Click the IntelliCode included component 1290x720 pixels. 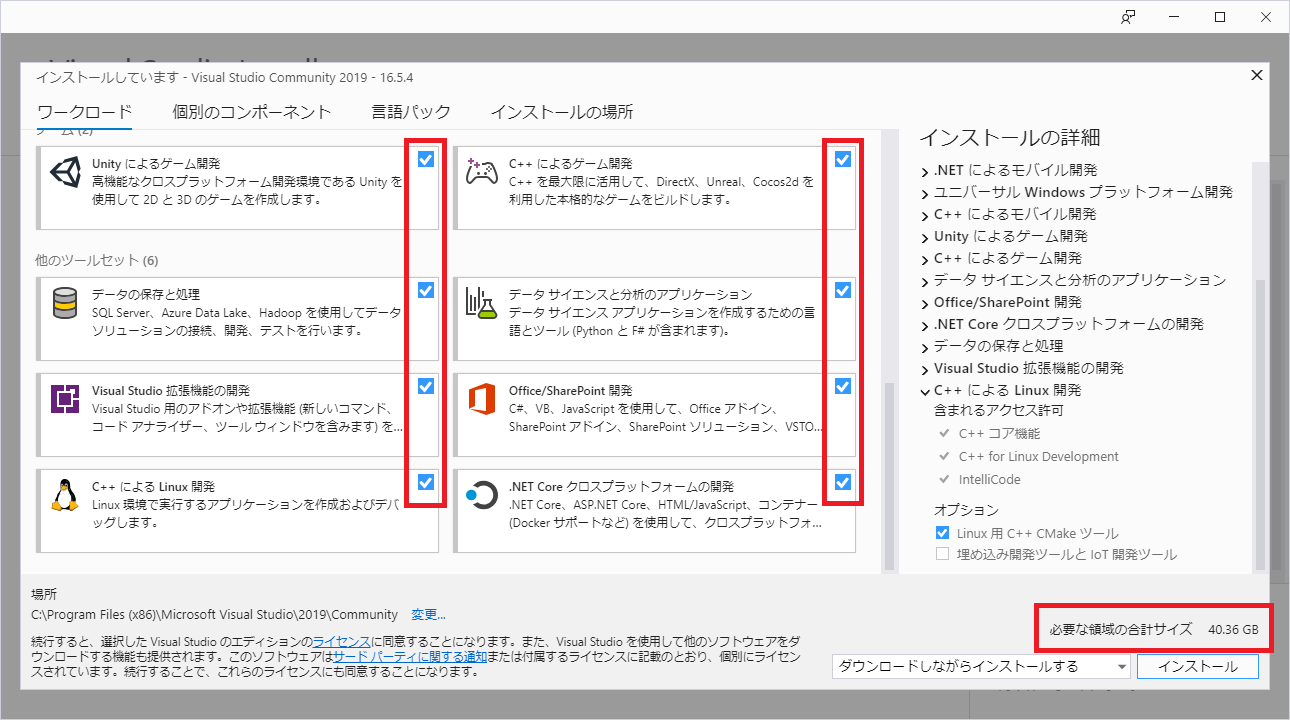coord(990,479)
